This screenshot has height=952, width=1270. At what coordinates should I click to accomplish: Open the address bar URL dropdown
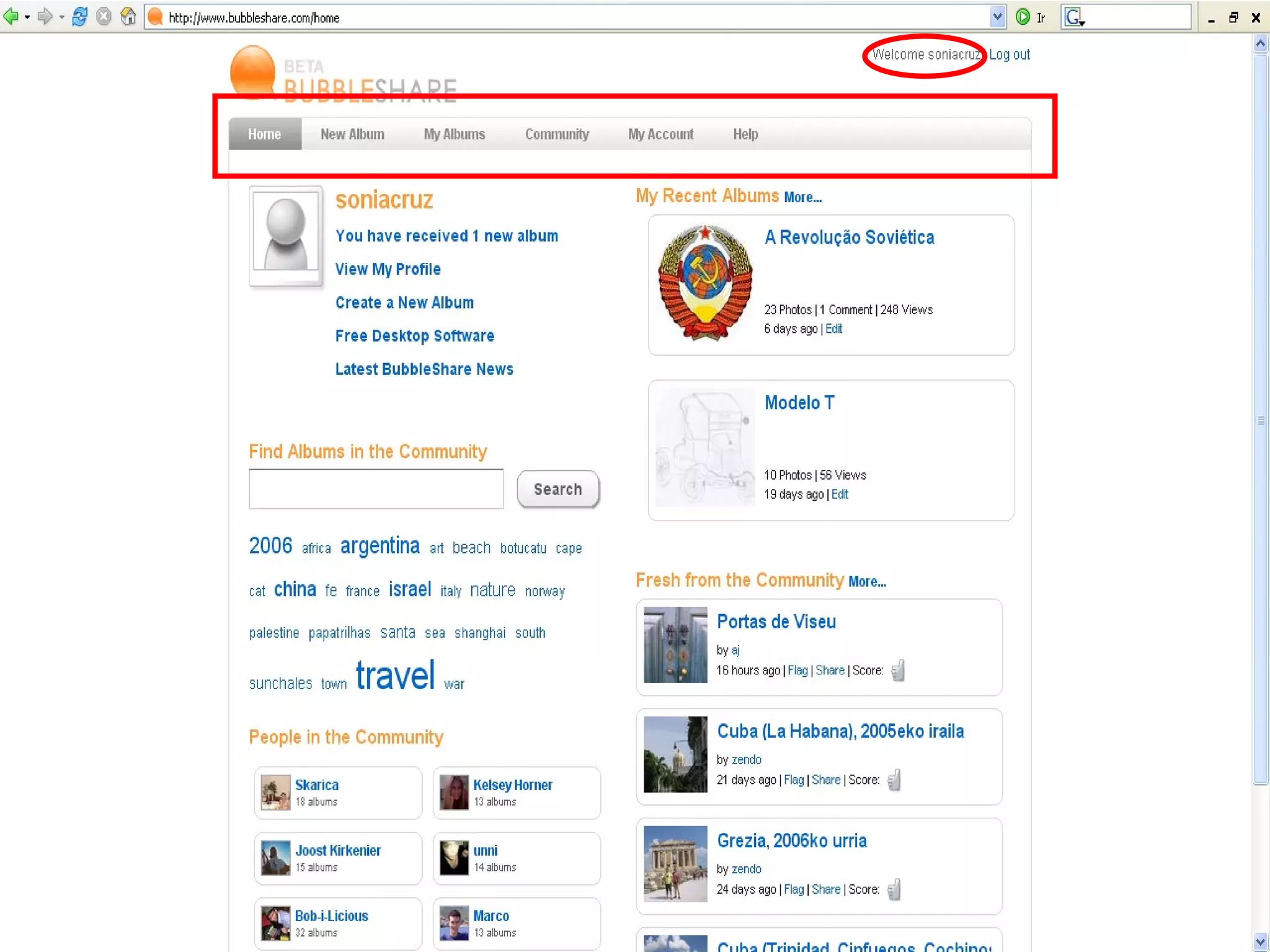(x=997, y=17)
